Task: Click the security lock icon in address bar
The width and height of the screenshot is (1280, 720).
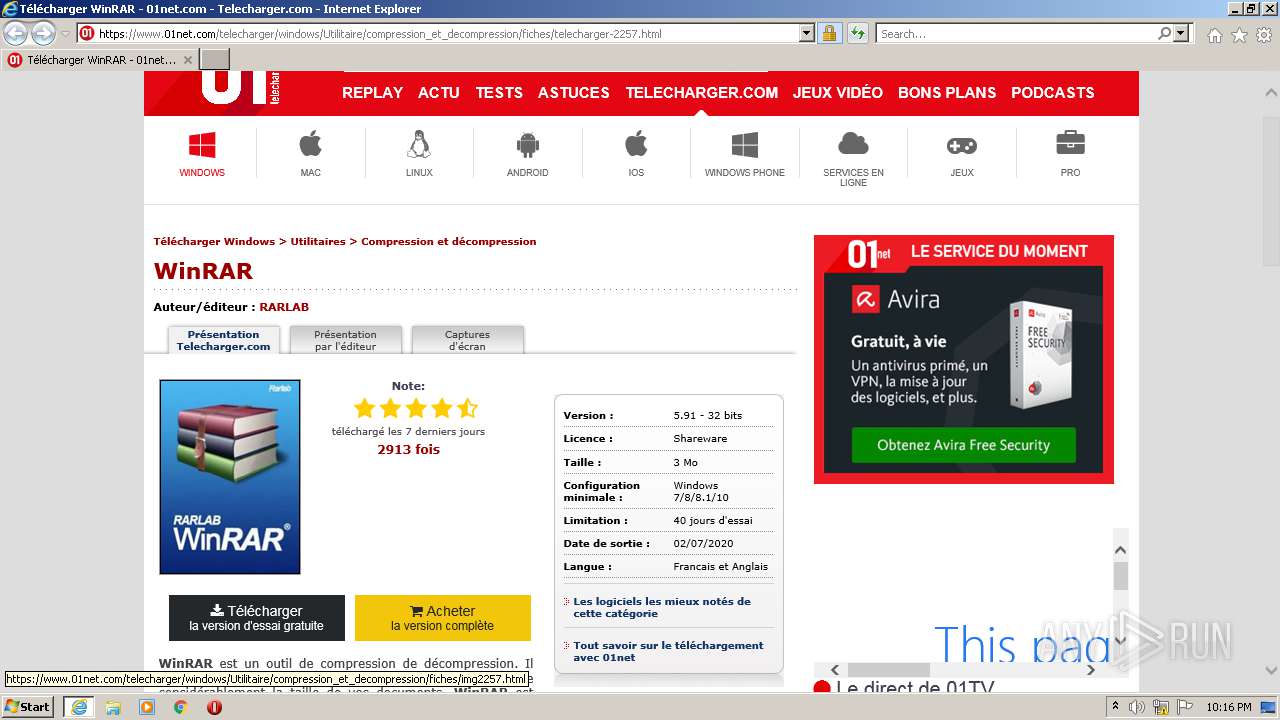Action: (829, 33)
